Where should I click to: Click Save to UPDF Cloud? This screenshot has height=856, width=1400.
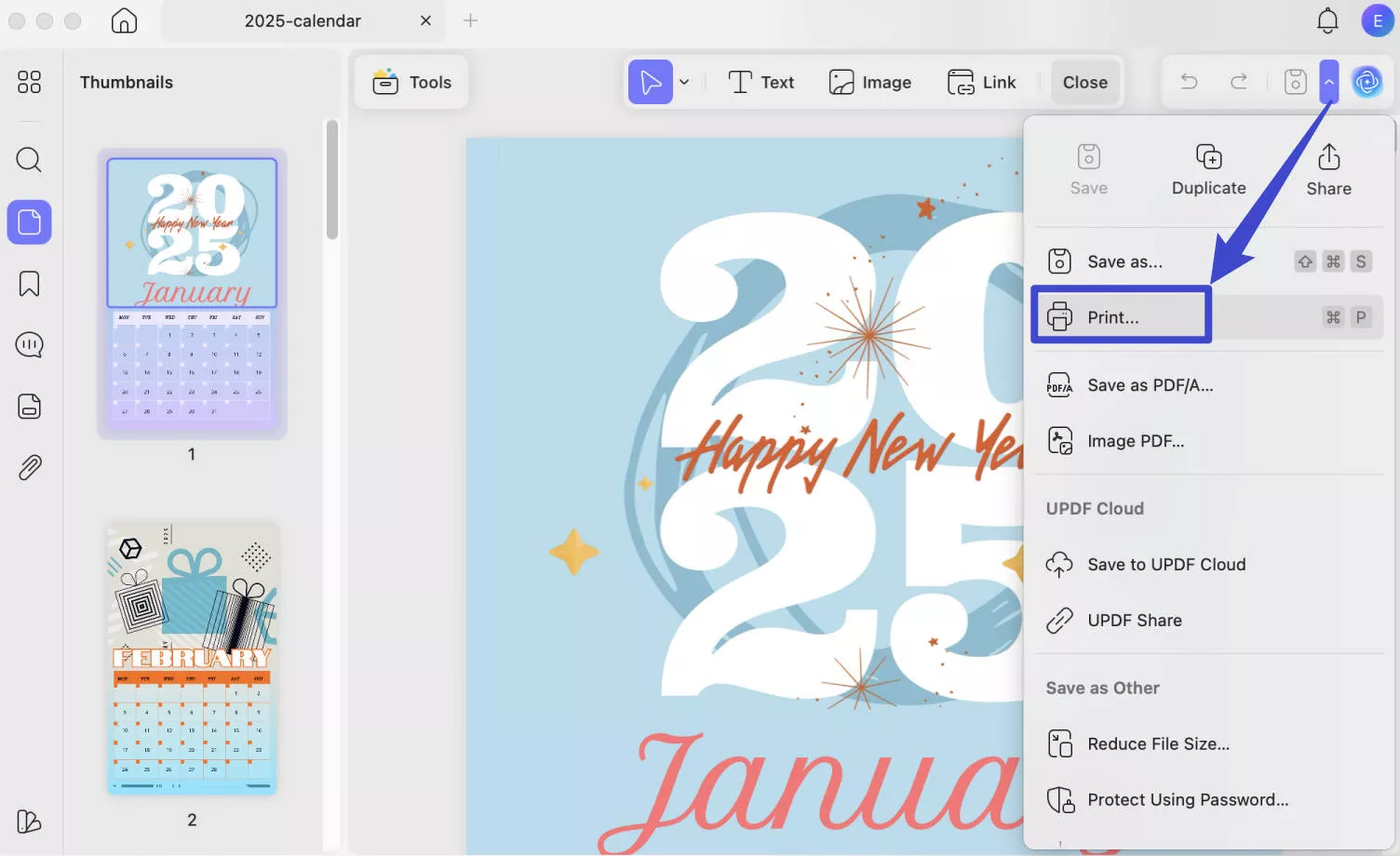pyautogui.click(x=1166, y=564)
